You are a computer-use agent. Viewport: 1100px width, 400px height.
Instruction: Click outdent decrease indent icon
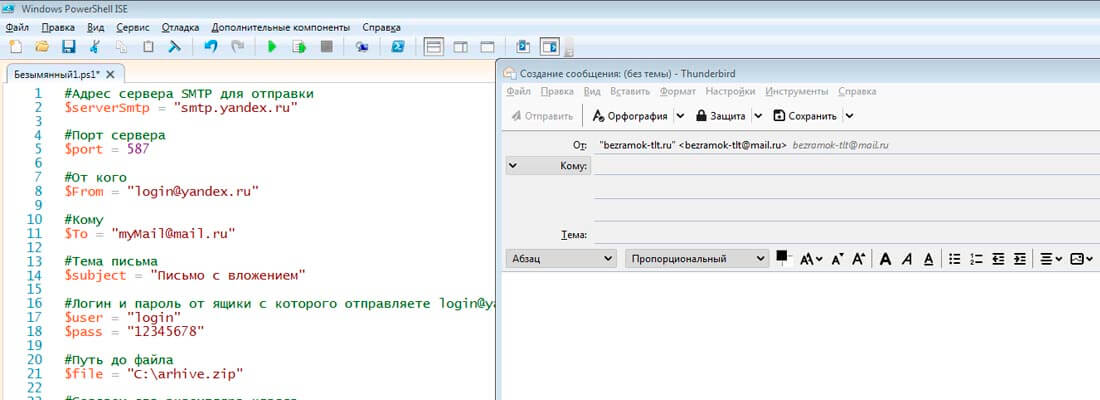click(x=998, y=259)
